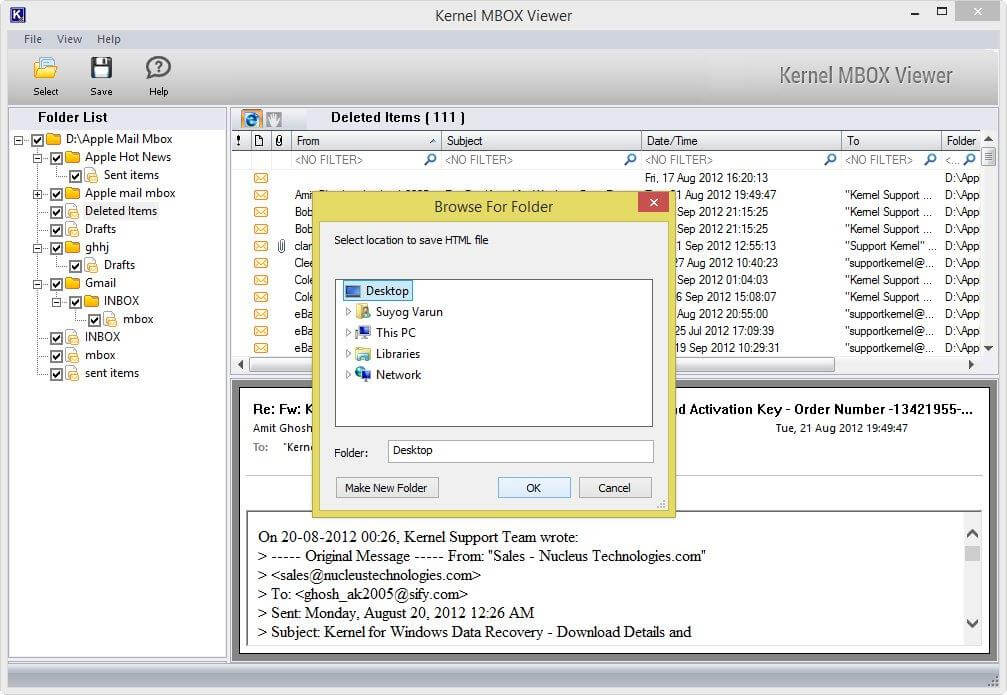Select Drafts folder under ghhj
Image resolution: width=1007 pixels, height=695 pixels.
pyautogui.click(x=119, y=265)
